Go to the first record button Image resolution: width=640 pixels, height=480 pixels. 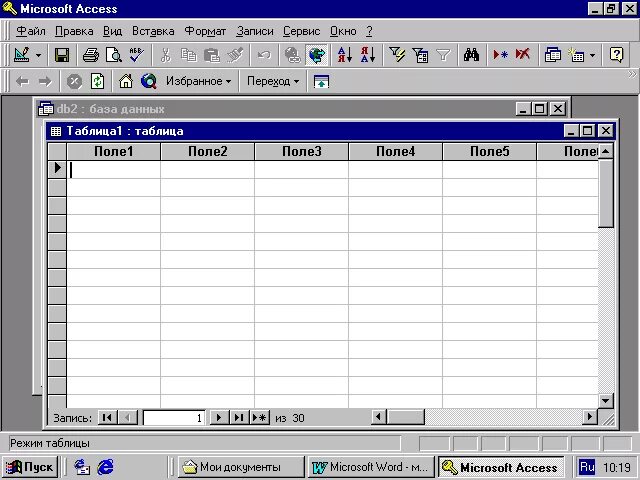[108, 418]
